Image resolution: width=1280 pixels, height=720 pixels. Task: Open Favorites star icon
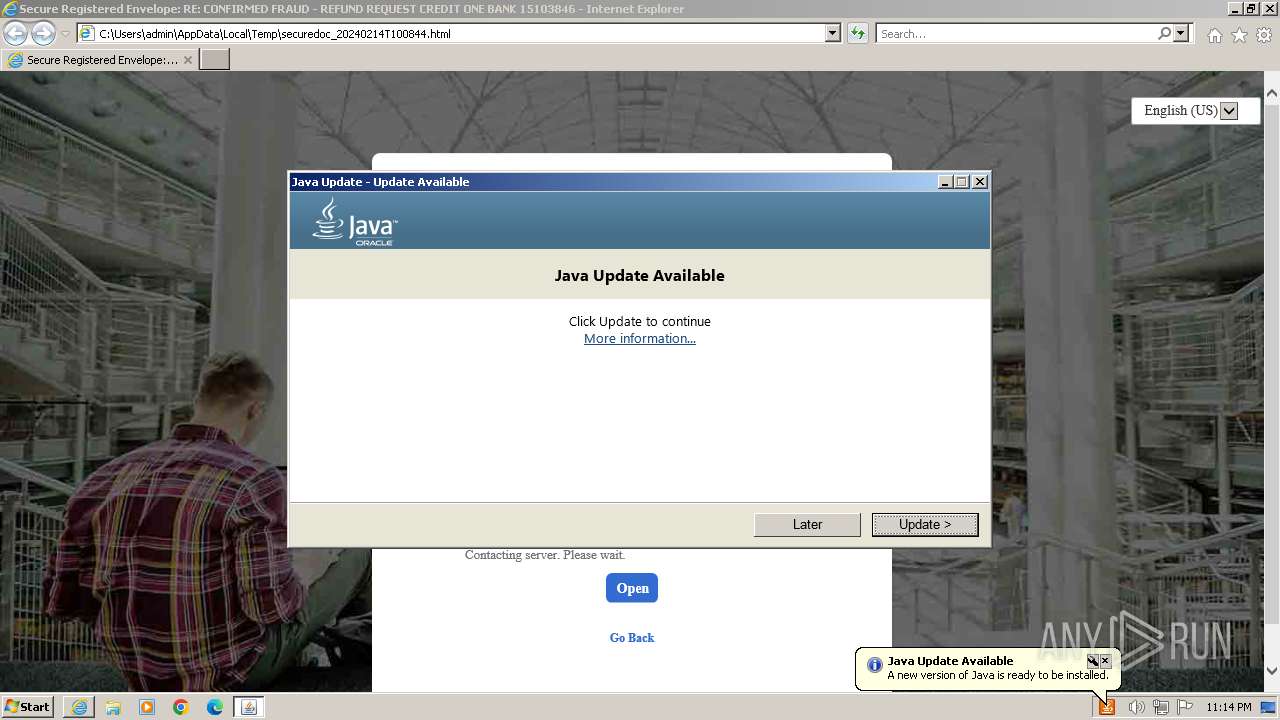pyautogui.click(x=1239, y=35)
